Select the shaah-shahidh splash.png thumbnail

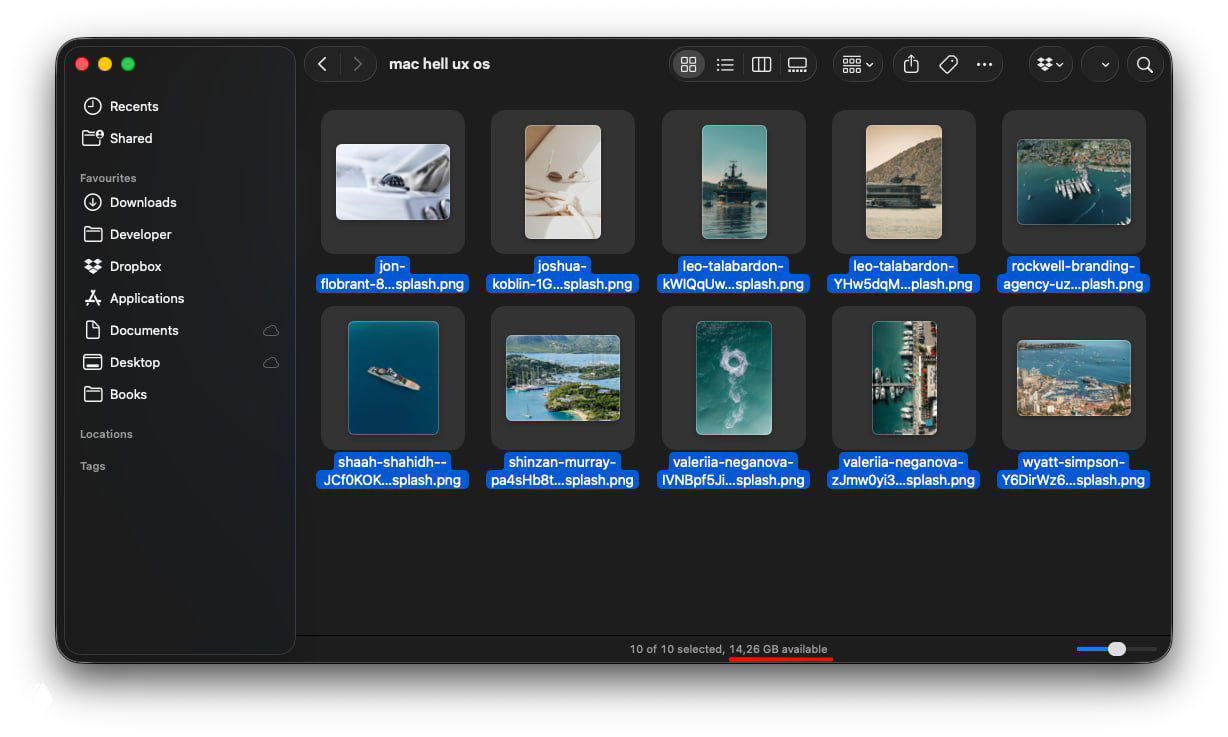392,378
